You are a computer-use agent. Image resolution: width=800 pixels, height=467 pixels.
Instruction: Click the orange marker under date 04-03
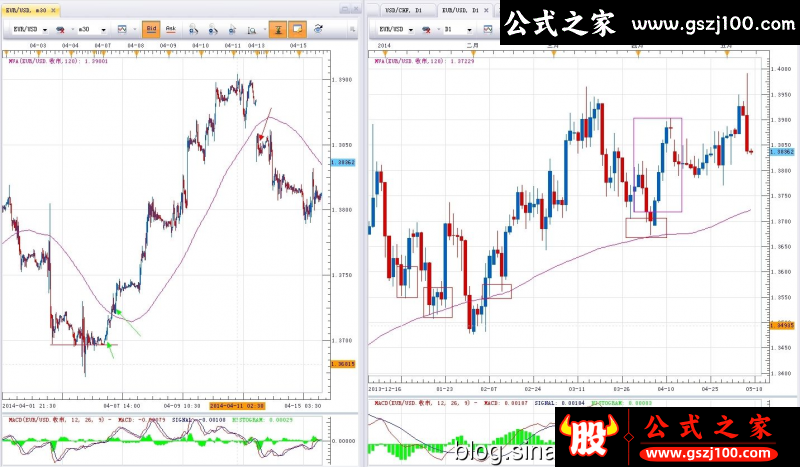coord(38,53)
